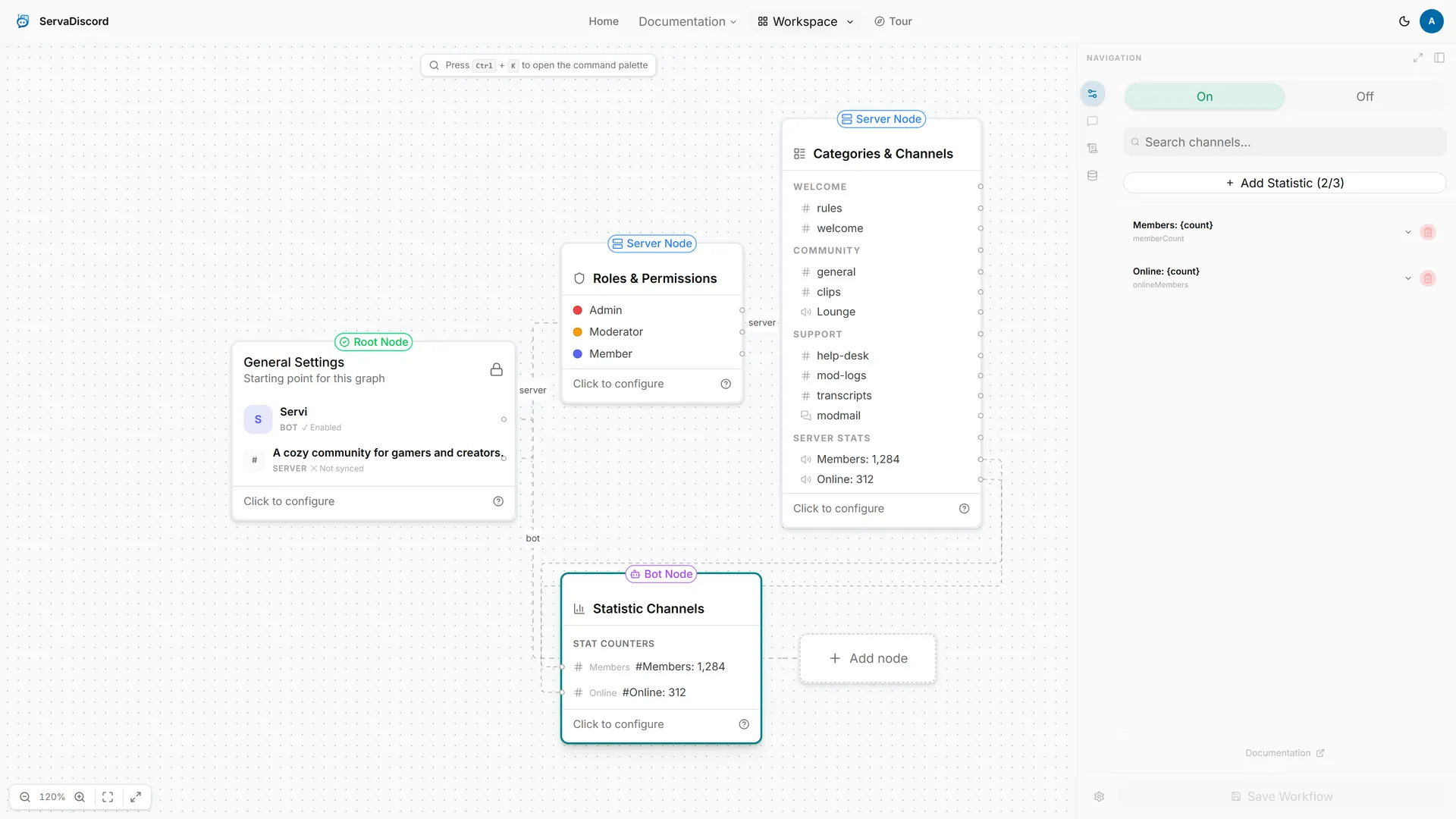Screen dimensions: 1456x819
Task: Expand the Members count statistic
Action: 1408,232
